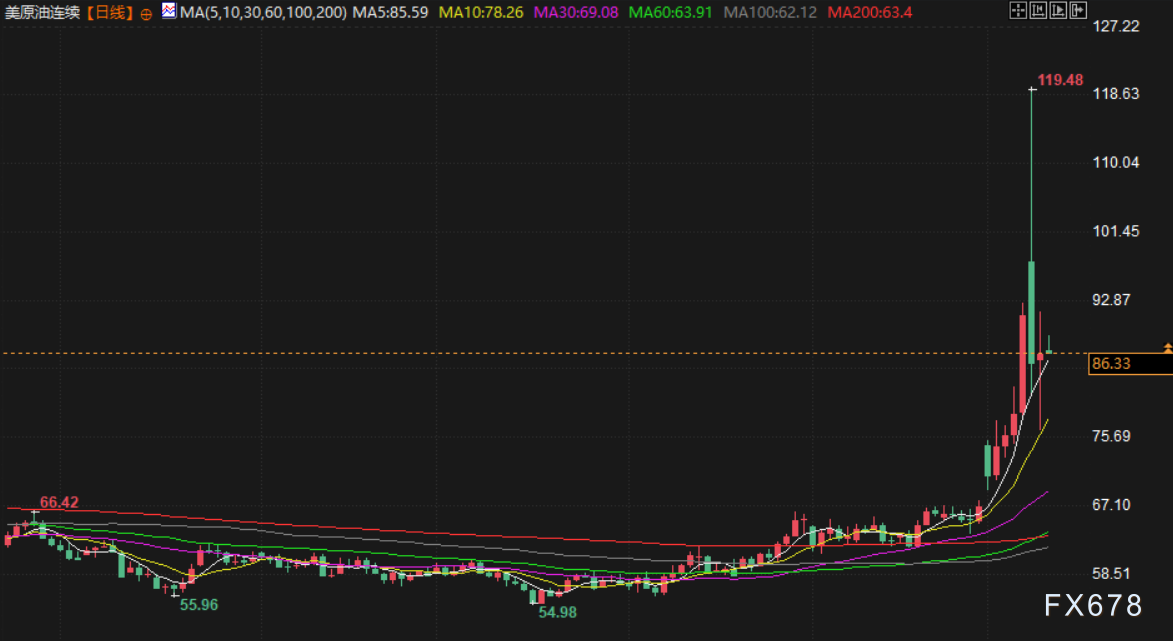Click the 119.48 high price marker
The image size is (1173, 641).
(x=1060, y=80)
